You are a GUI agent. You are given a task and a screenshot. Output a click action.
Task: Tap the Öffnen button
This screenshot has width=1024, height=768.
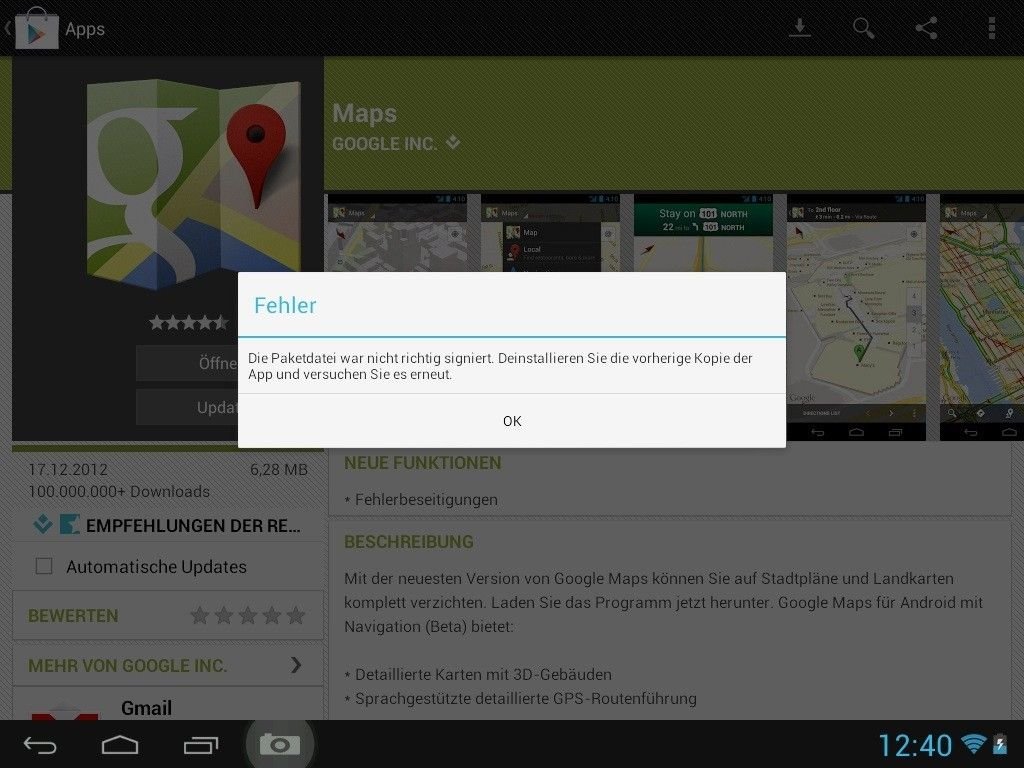[x=187, y=363]
